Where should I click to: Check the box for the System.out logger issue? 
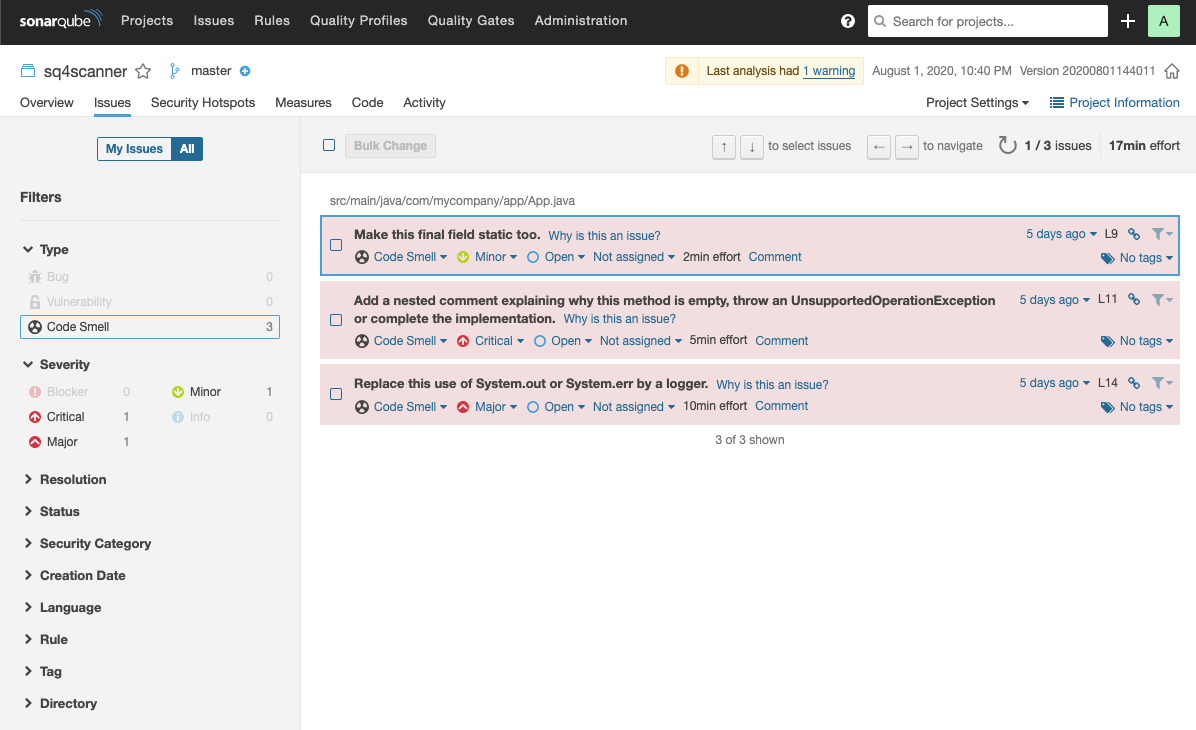(x=336, y=394)
